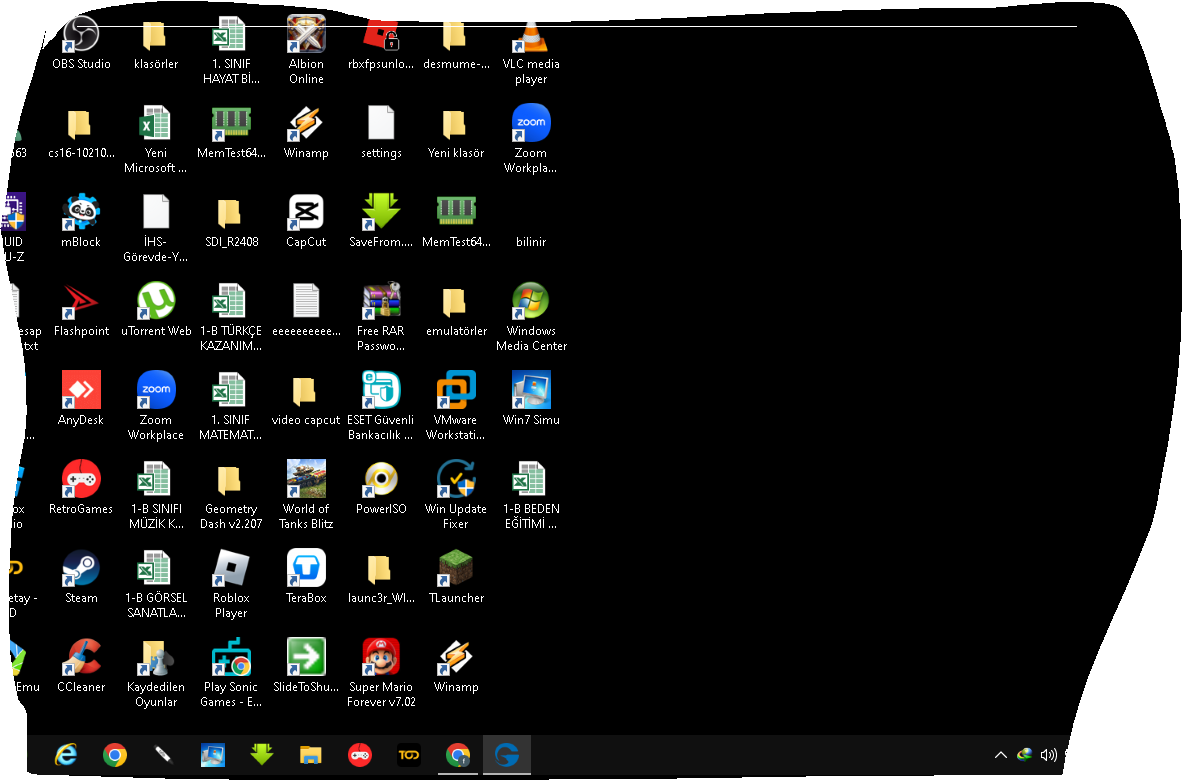Open the volume control in the tray
Viewport: 1182px width, 780px height.
pos(1048,754)
